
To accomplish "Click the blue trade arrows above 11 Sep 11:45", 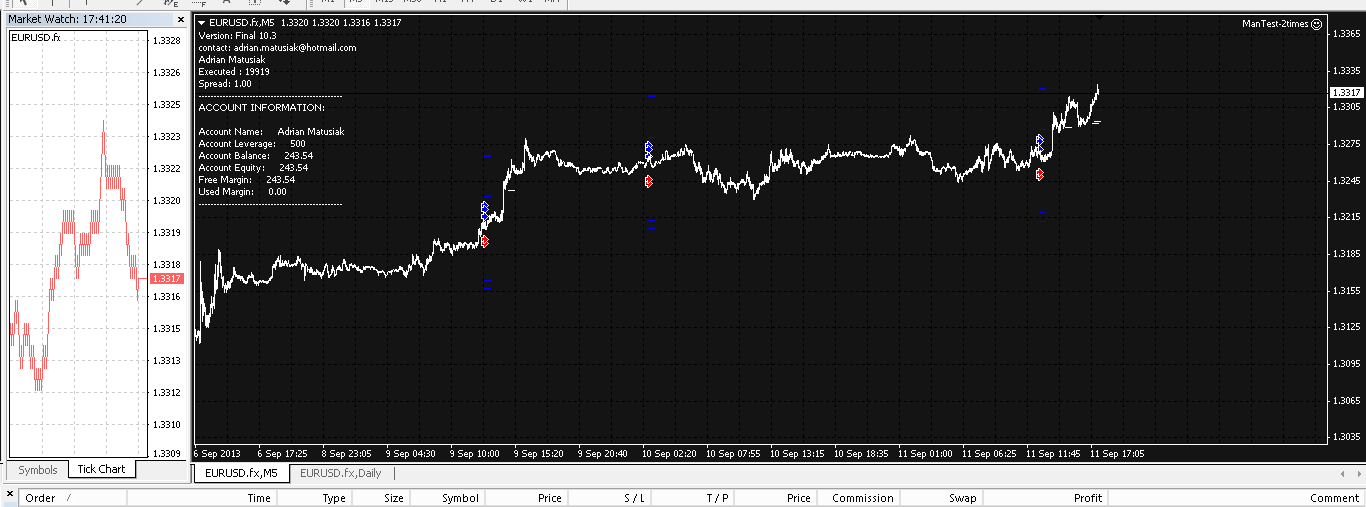I will pyautogui.click(x=1040, y=143).
